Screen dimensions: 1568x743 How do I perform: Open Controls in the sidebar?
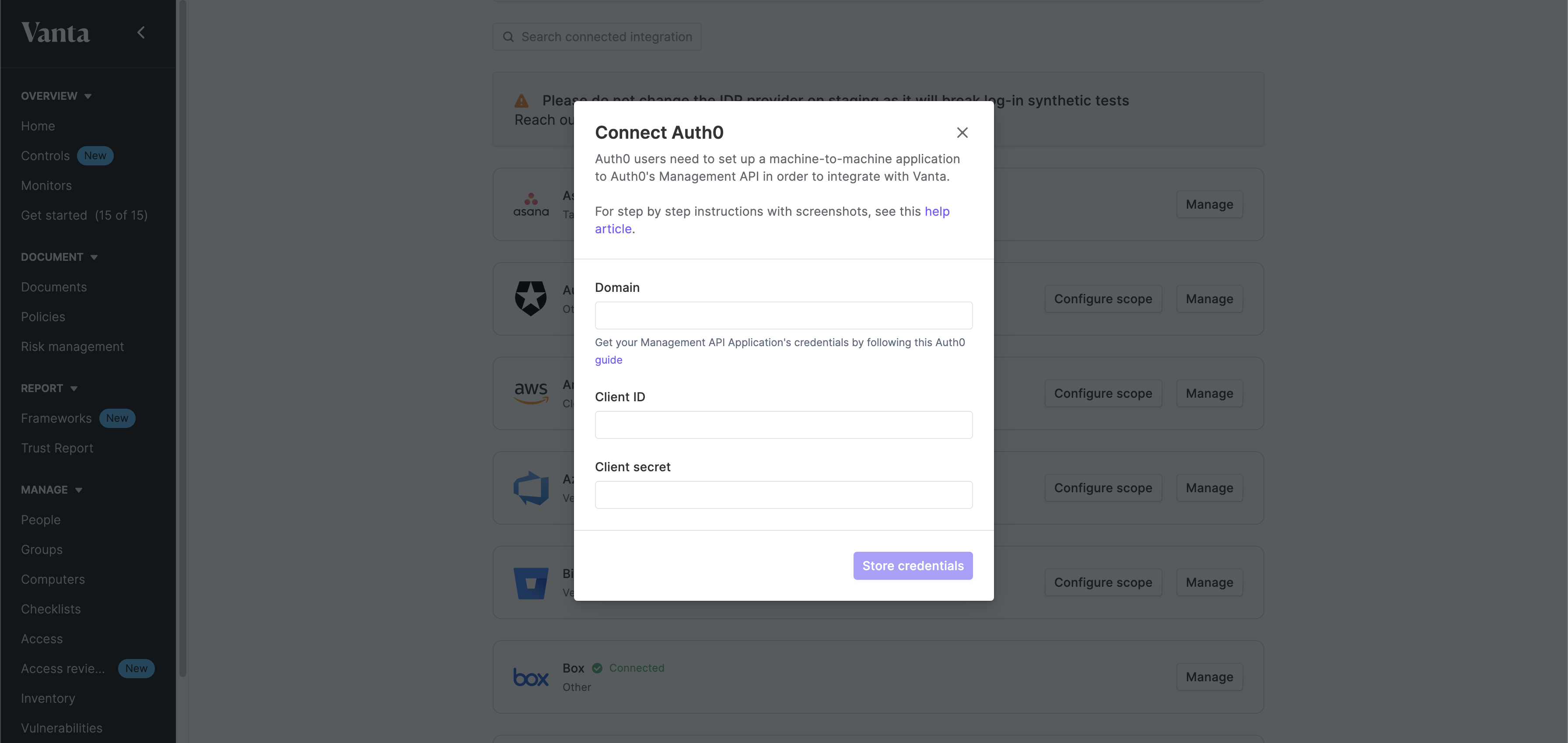click(45, 156)
